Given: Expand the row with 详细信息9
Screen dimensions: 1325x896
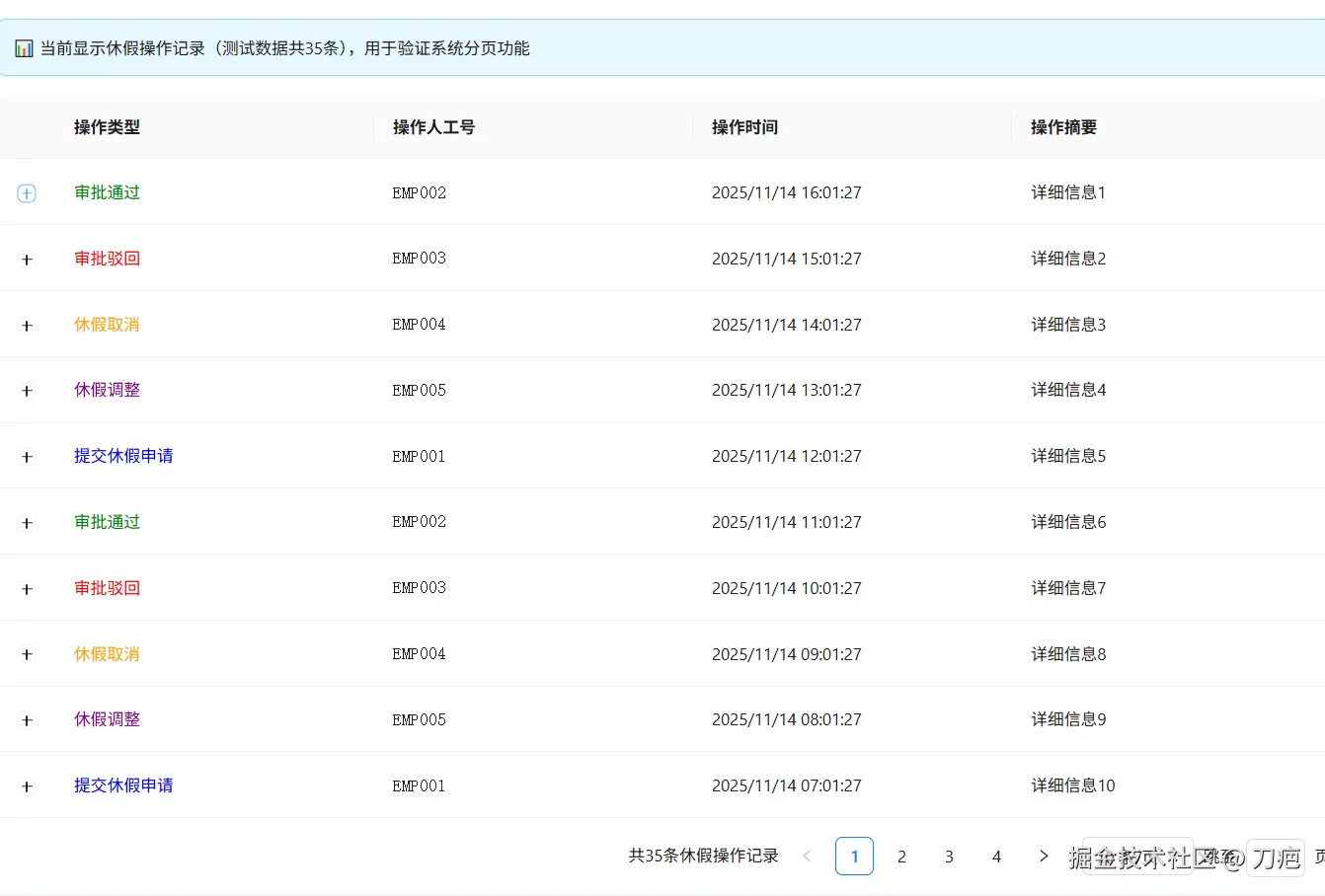Looking at the screenshot, I should [27, 720].
